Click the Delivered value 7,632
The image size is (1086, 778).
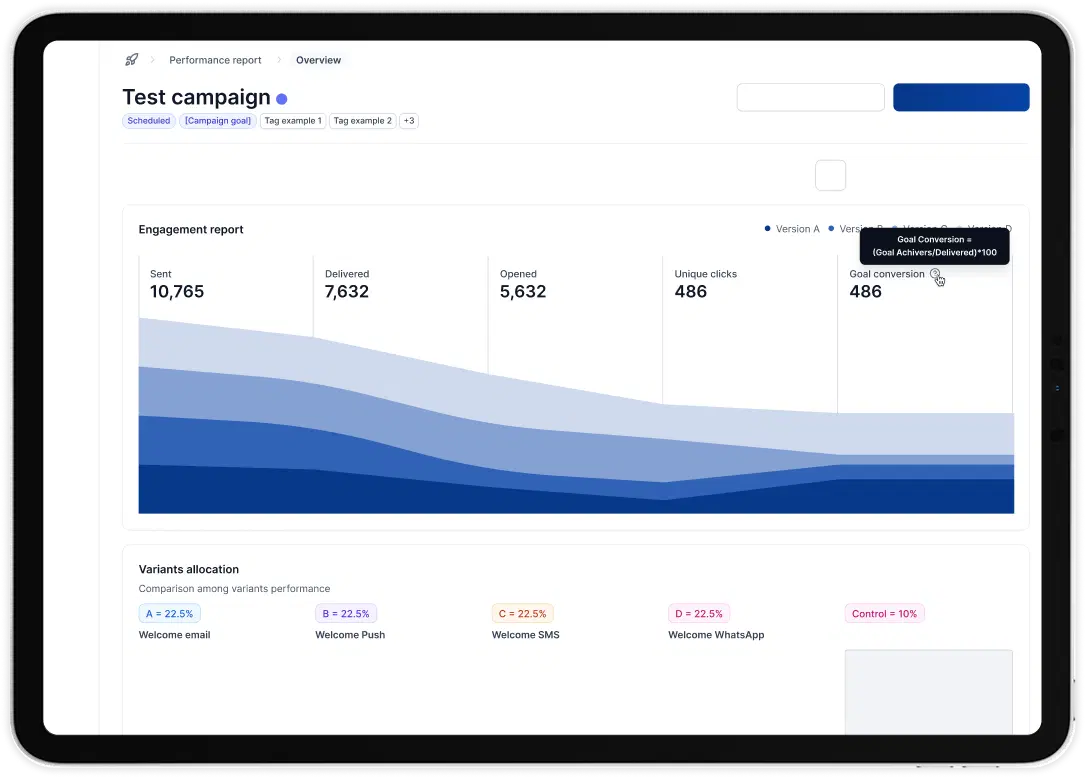(347, 292)
